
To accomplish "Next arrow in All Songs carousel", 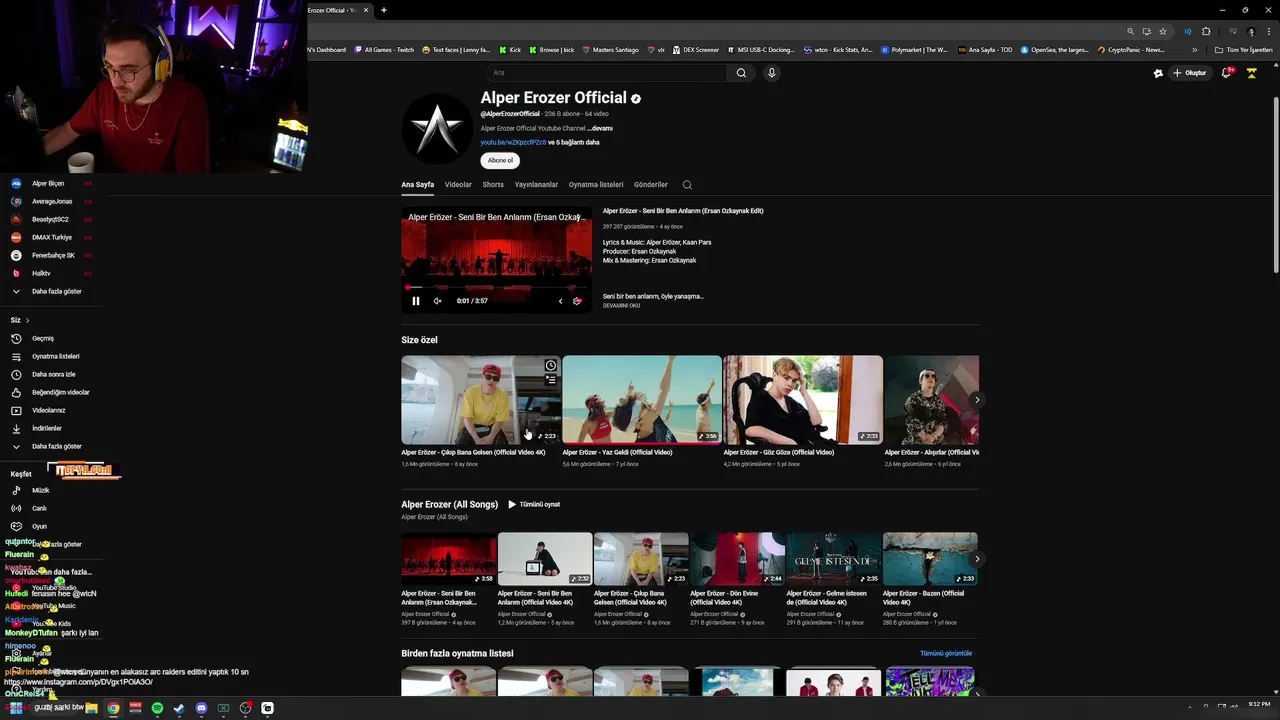I will (x=977, y=559).
